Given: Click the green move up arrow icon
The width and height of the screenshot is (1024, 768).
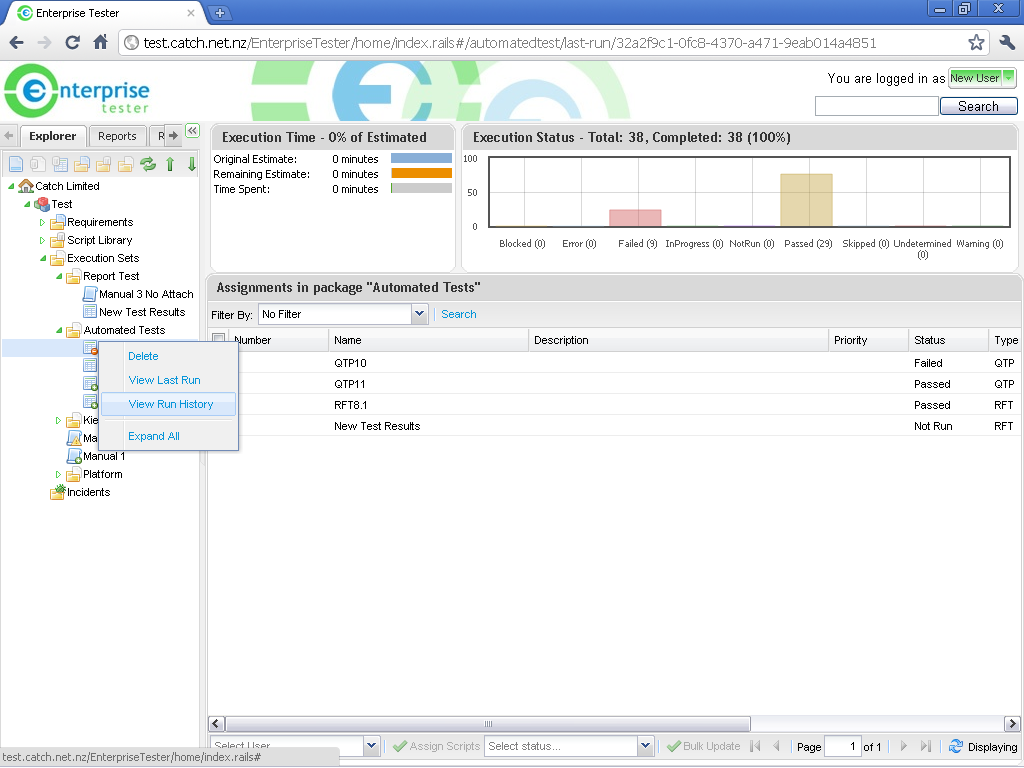Looking at the screenshot, I should click(170, 164).
